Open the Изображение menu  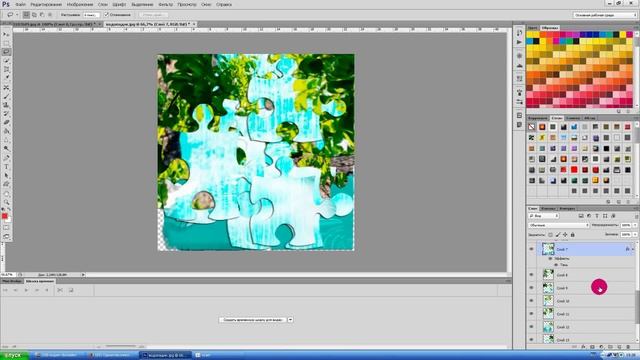(80, 4)
